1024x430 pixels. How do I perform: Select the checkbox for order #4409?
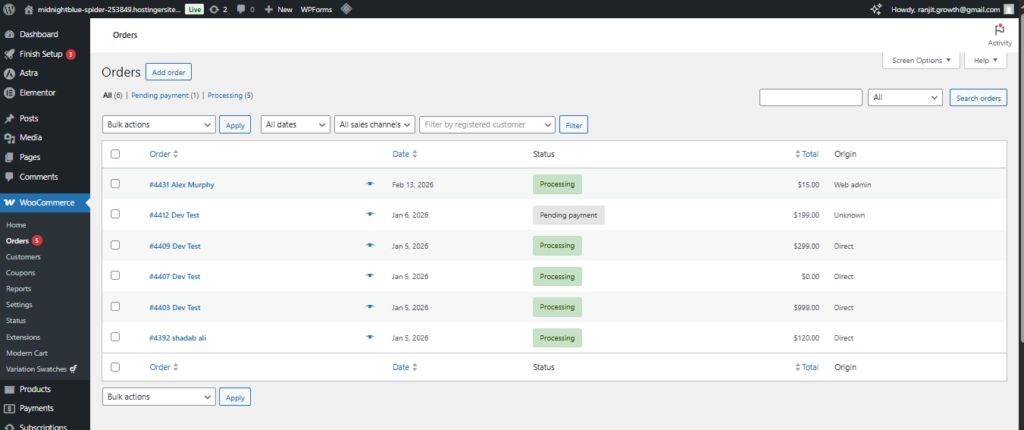pyautogui.click(x=115, y=245)
